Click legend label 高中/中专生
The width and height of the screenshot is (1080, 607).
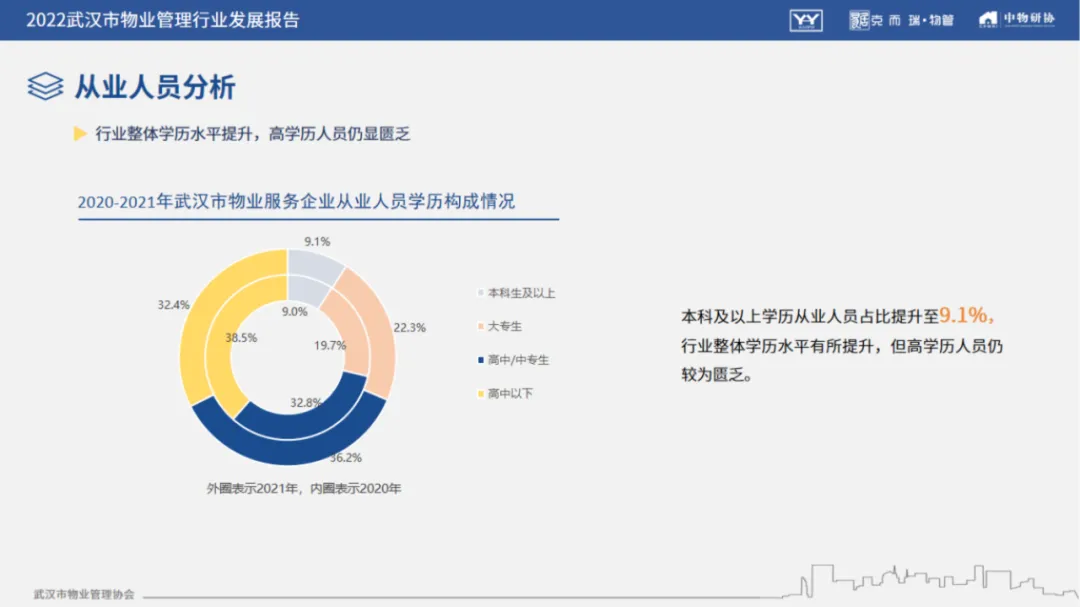tap(519, 360)
